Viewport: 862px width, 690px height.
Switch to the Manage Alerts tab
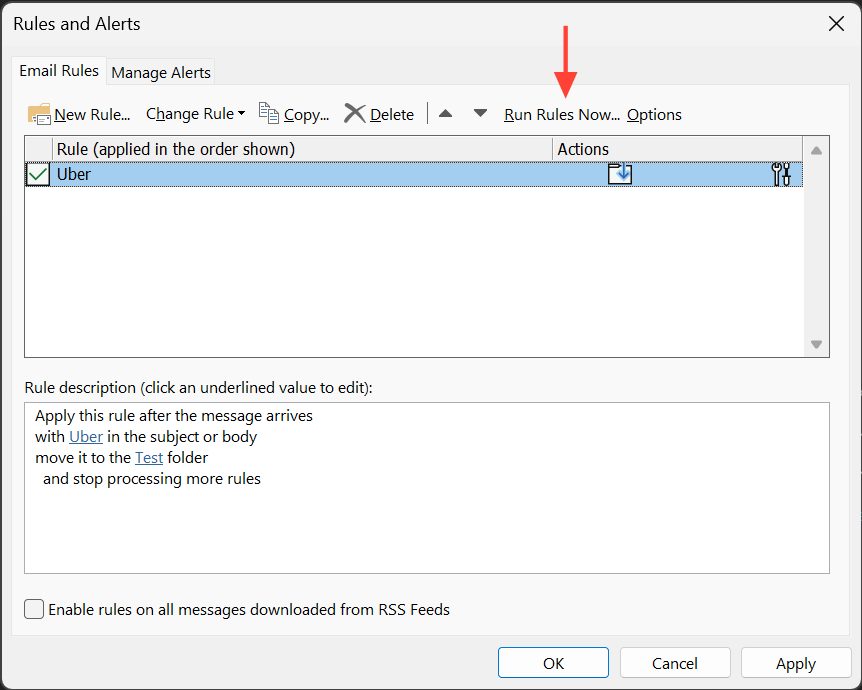click(x=161, y=72)
